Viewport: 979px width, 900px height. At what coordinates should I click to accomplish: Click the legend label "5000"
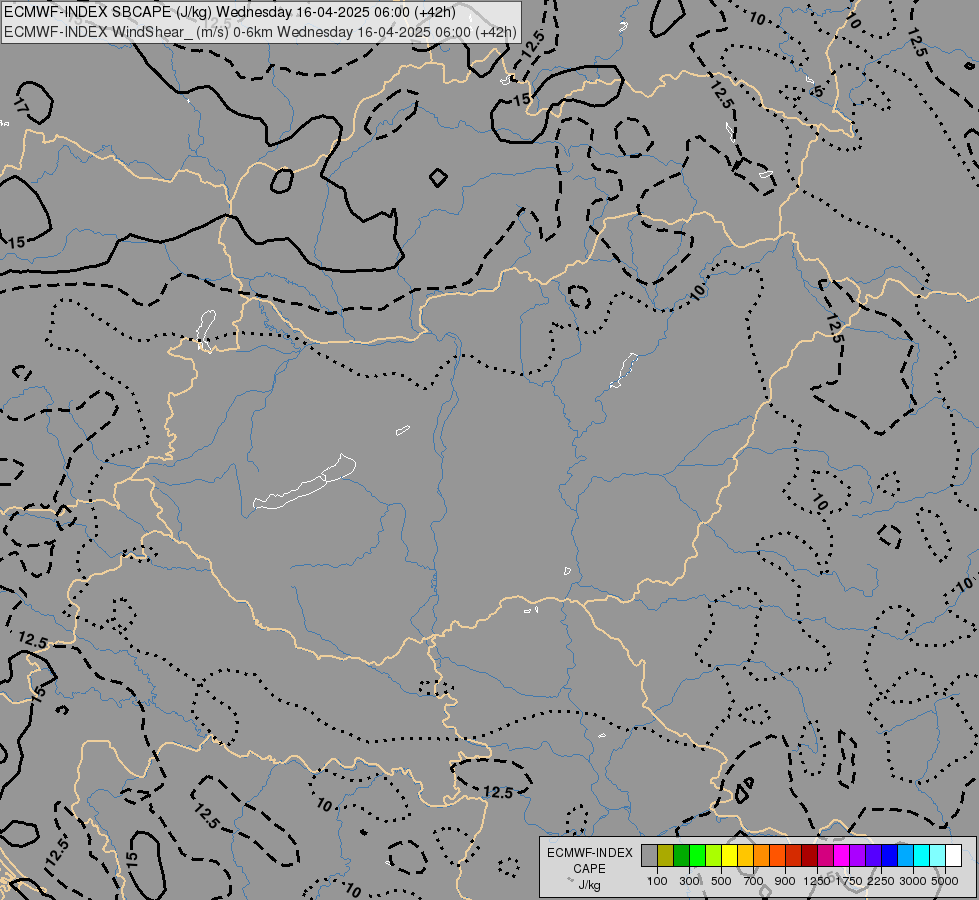tap(945, 881)
